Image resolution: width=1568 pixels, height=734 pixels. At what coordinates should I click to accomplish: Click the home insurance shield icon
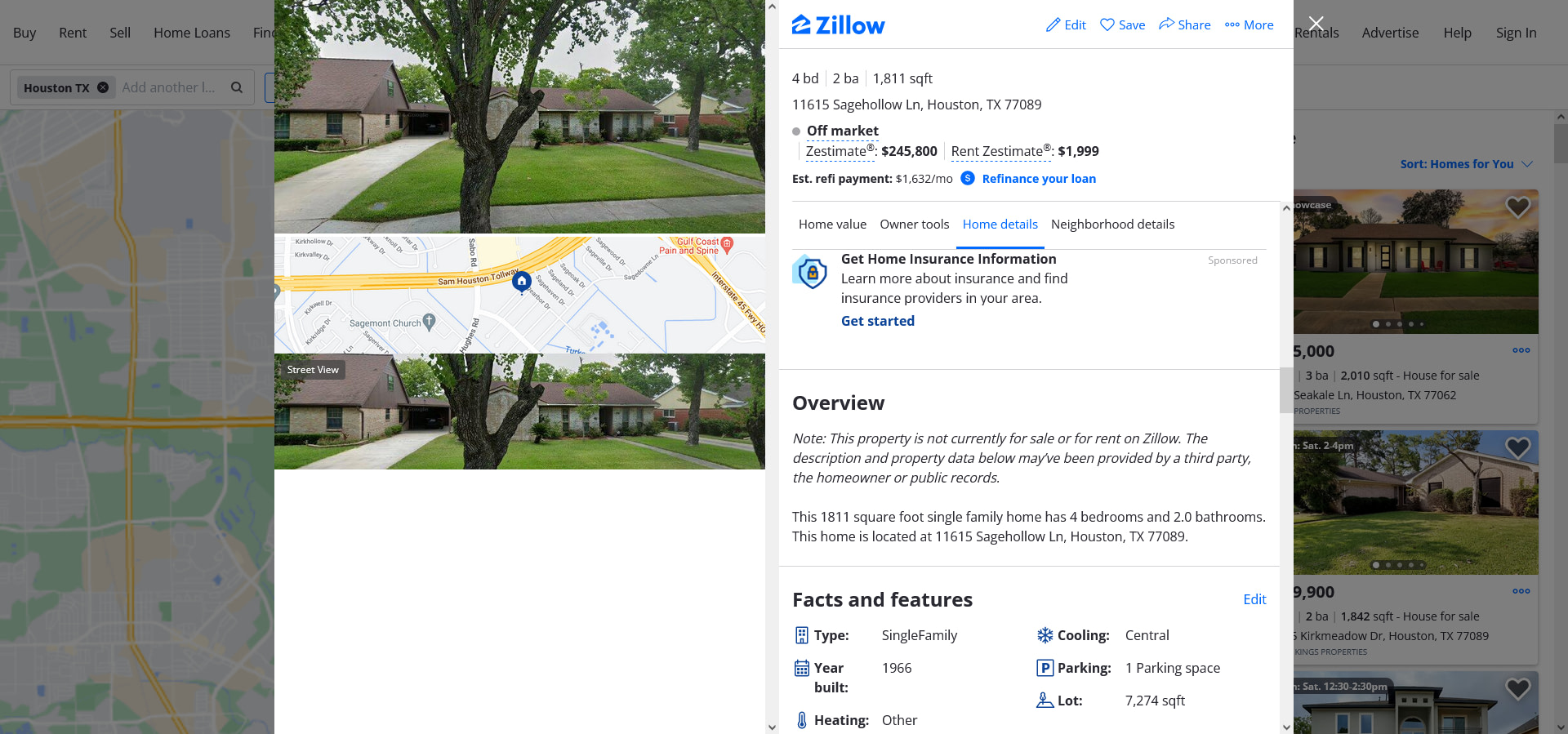(811, 272)
